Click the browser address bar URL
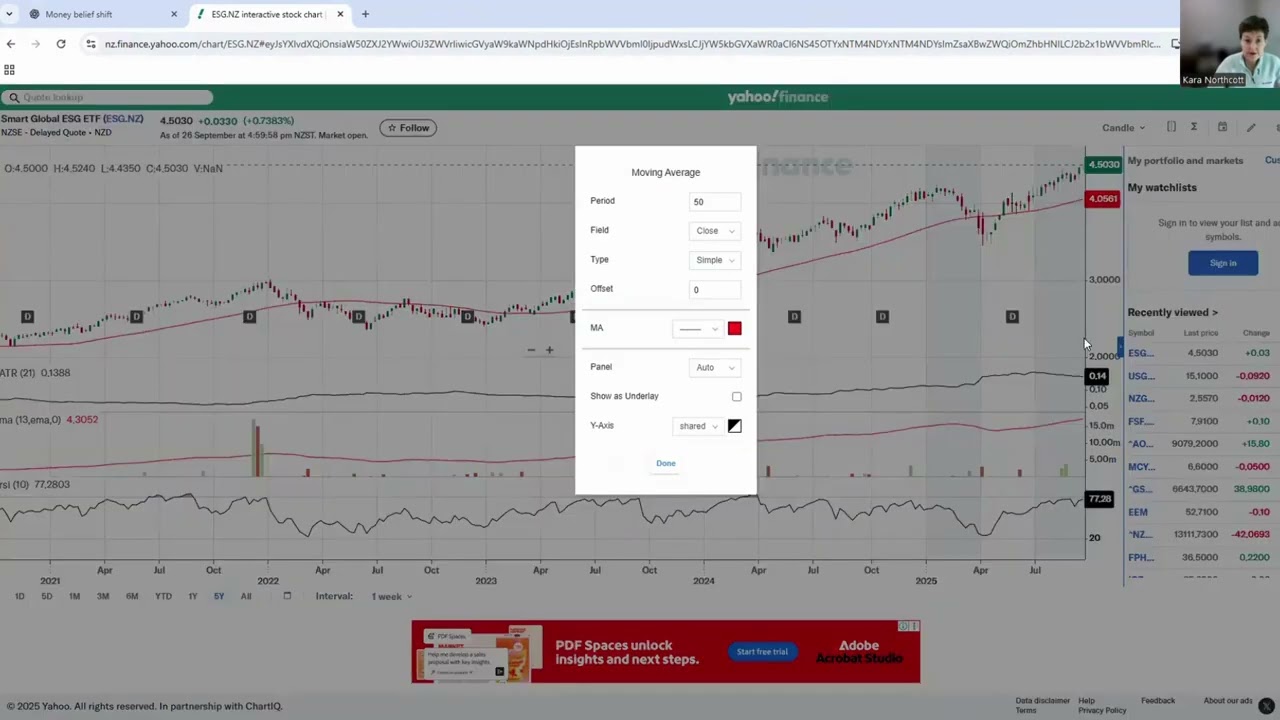This screenshot has width=1280, height=720. pos(632,44)
